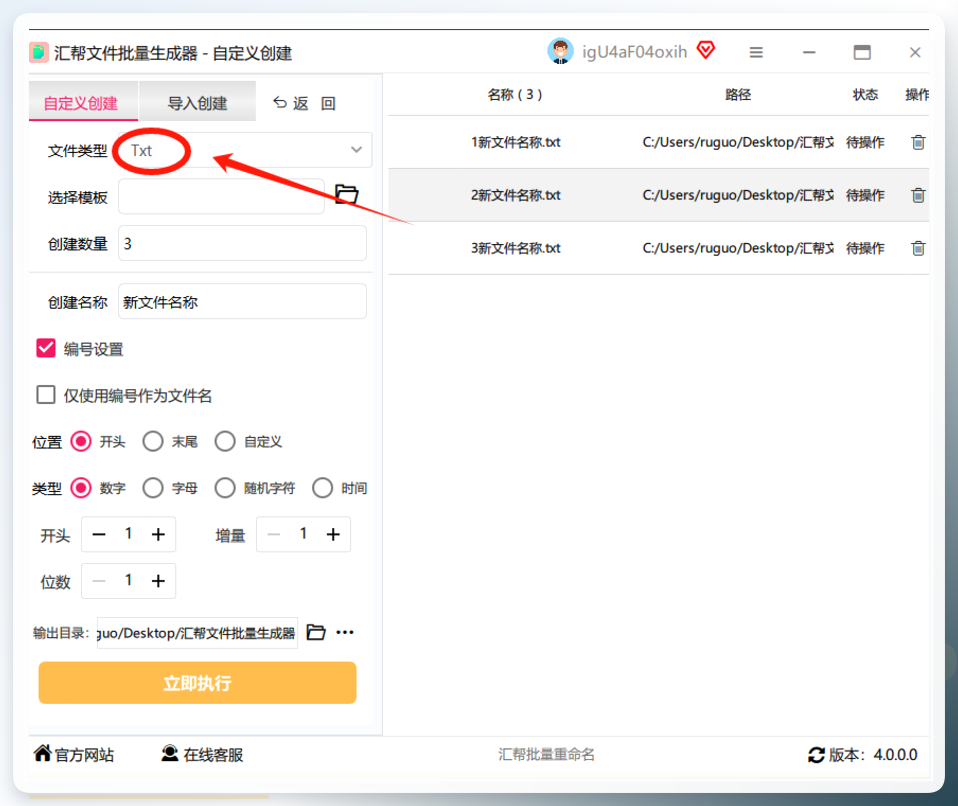Open the hamburger menu icon
Image resolution: width=958 pixels, height=806 pixels.
click(x=756, y=53)
